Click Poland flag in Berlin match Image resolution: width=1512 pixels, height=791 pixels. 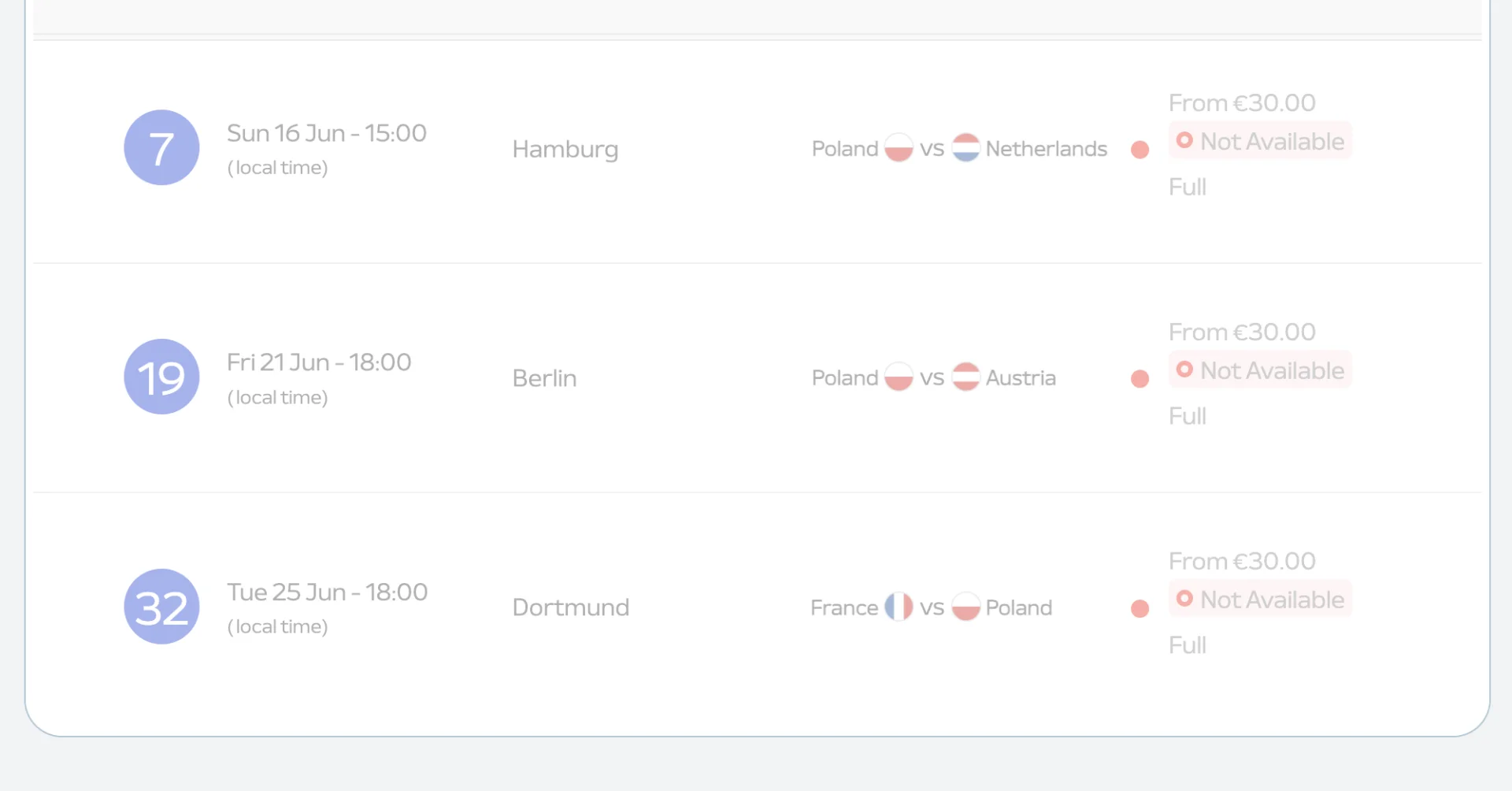click(899, 377)
